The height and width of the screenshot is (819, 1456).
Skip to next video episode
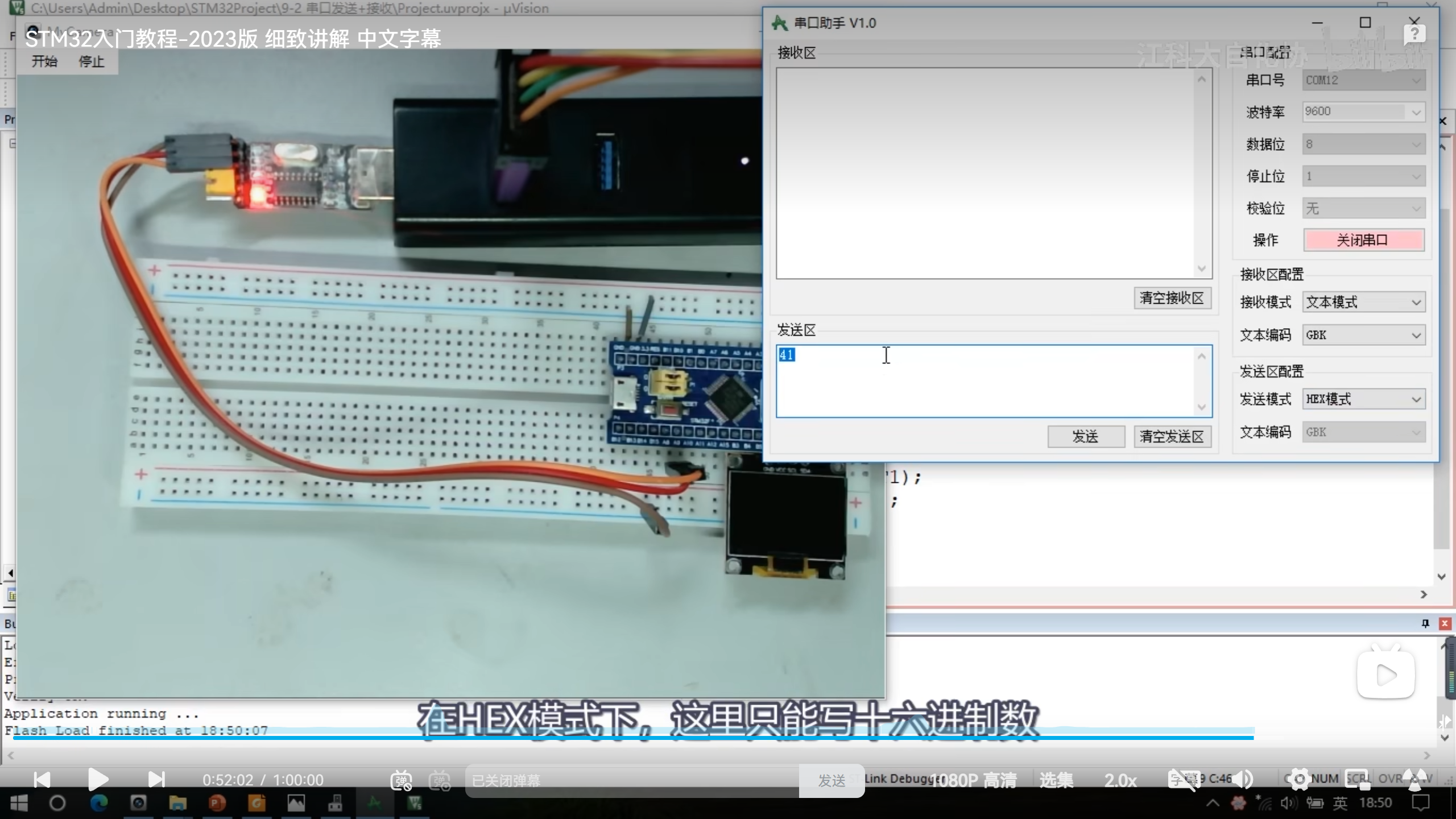[x=156, y=779]
